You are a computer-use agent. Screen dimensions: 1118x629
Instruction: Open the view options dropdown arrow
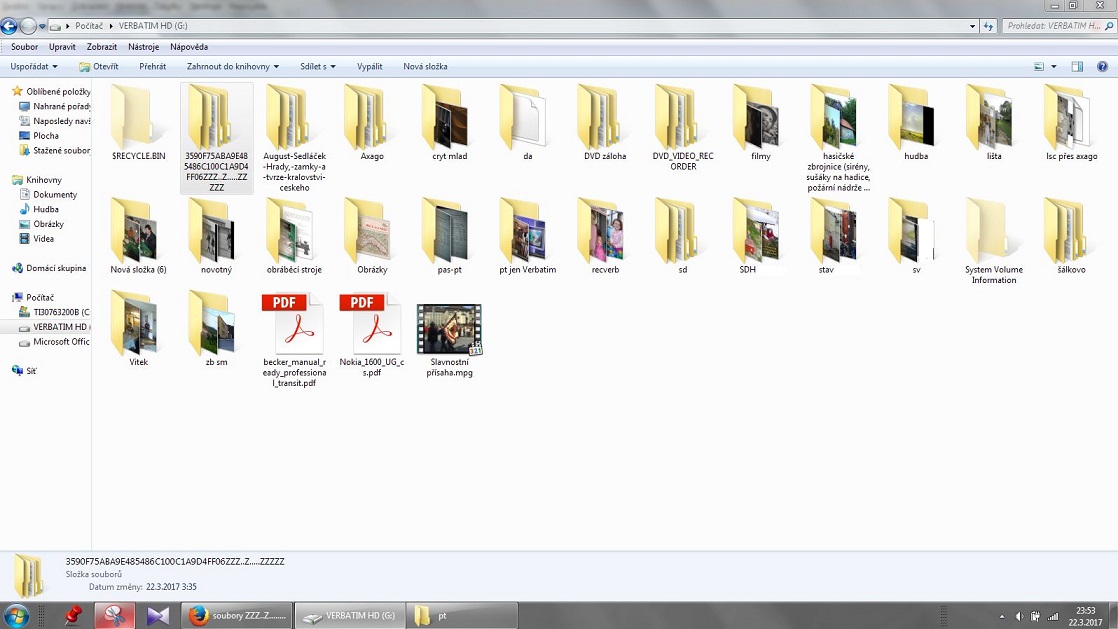[x=1053, y=67]
